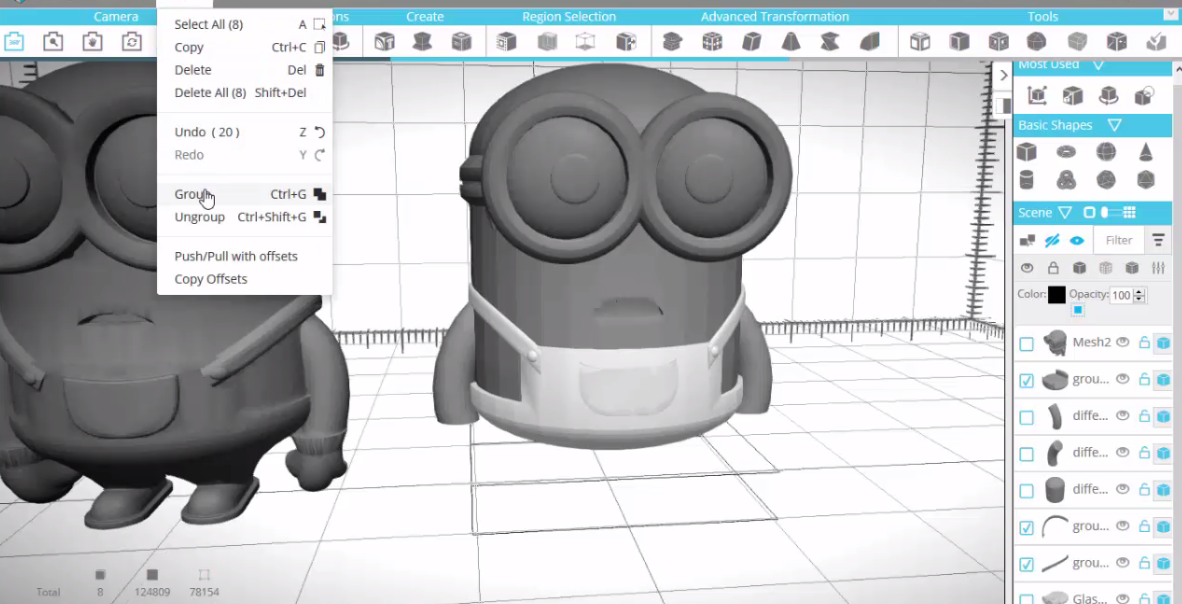This screenshot has height=604, width=1182.
Task: Select the dotted lattice cube transformation icon
Action: 712,41
